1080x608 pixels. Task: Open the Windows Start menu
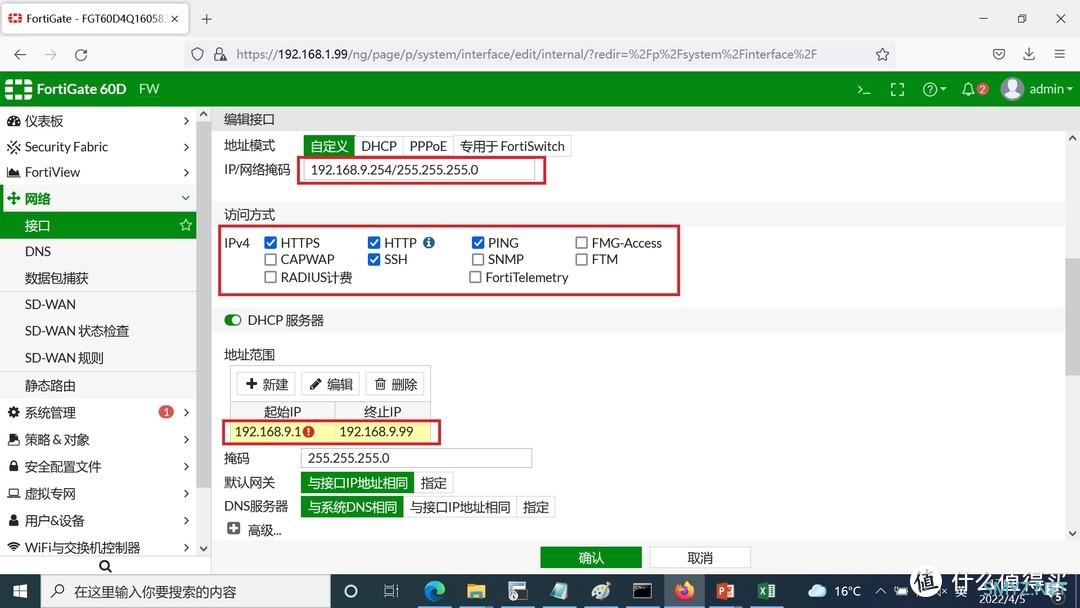(20, 591)
